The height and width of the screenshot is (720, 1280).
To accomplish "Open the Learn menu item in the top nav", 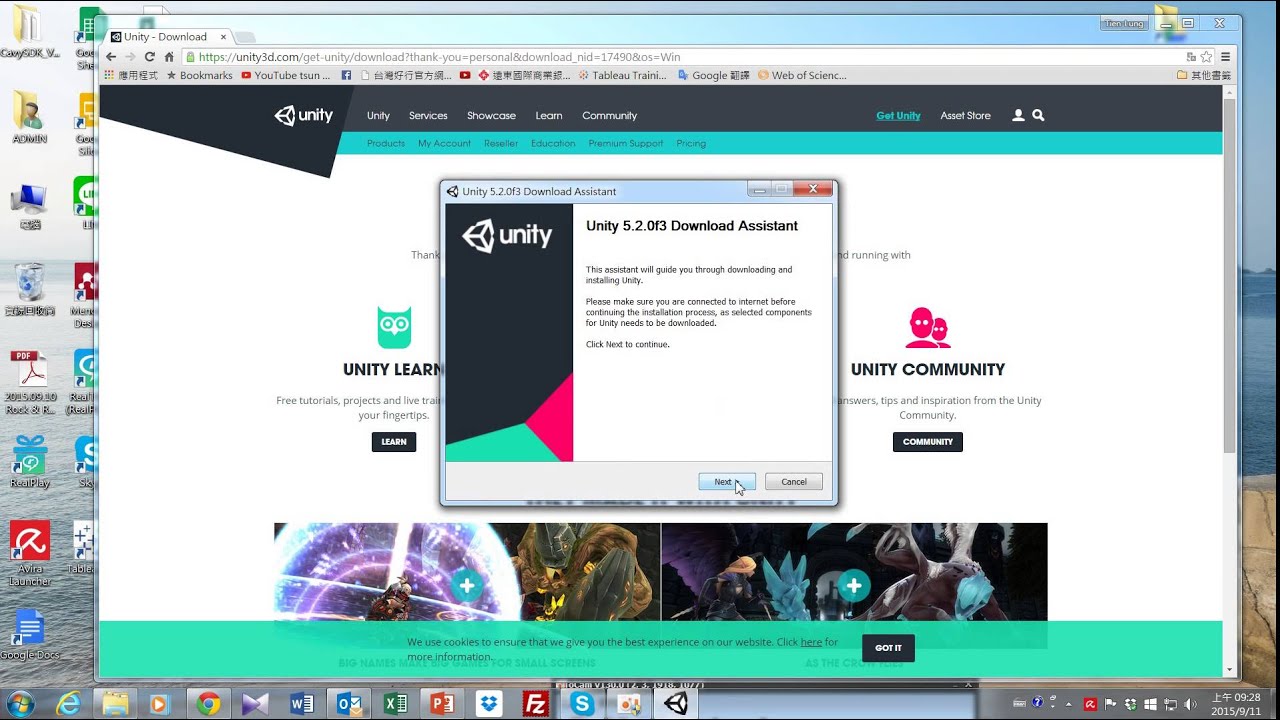I will click(x=549, y=116).
